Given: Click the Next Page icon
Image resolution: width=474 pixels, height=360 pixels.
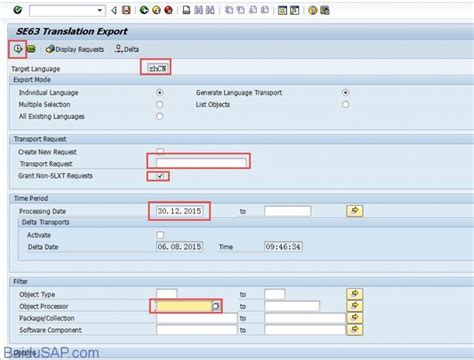Looking at the screenshot, I should click(253, 10).
